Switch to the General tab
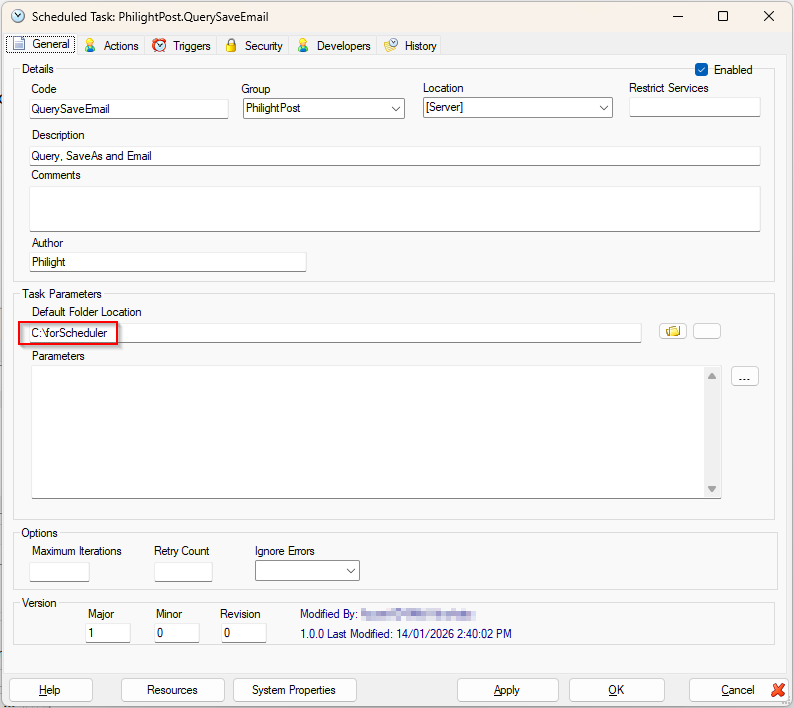This screenshot has height=708, width=794. coord(42,45)
